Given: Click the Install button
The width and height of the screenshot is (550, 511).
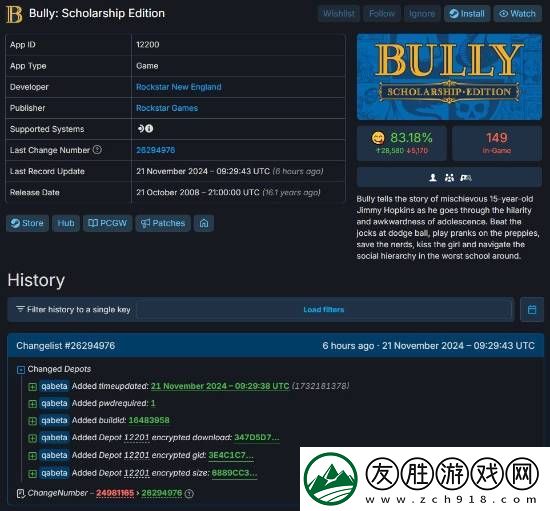Looking at the screenshot, I should [x=467, y=14].
